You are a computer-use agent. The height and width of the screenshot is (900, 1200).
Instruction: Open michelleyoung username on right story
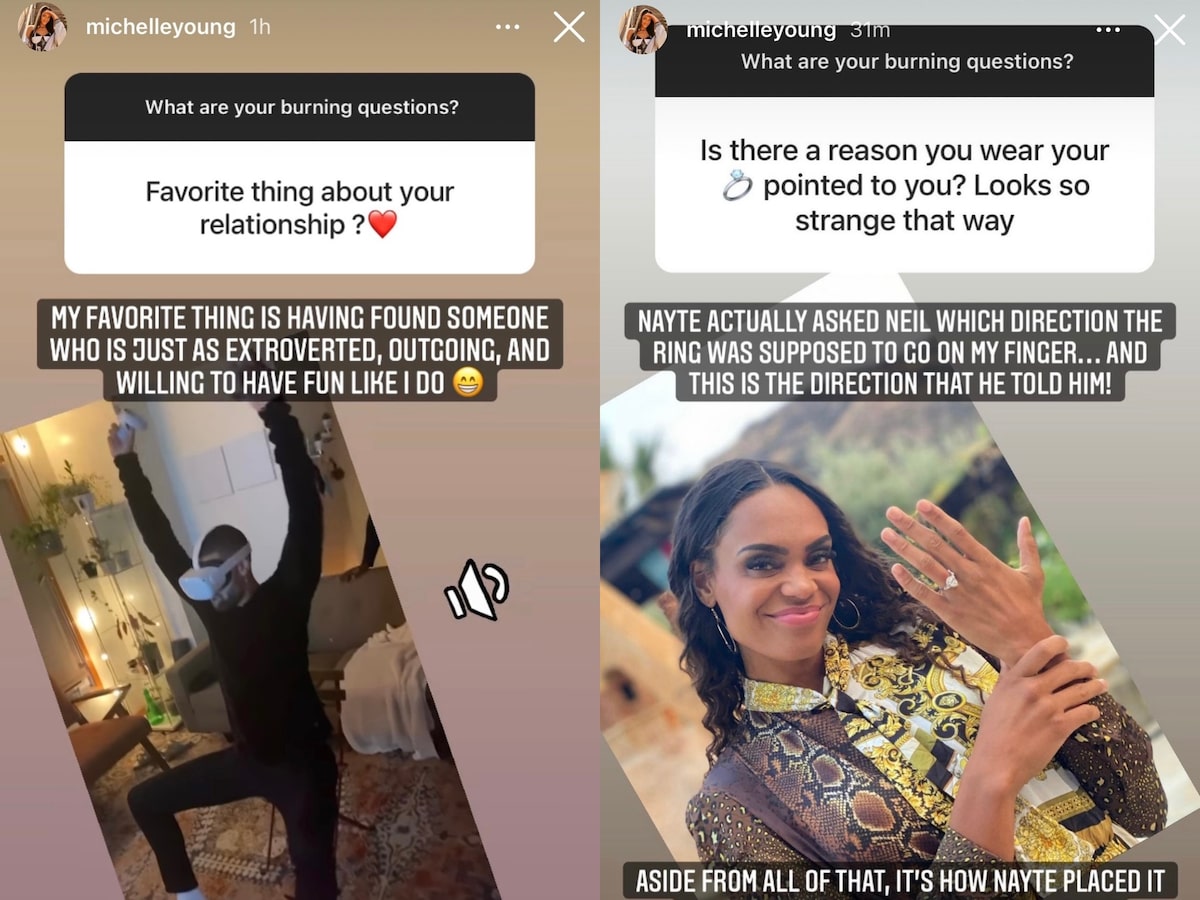pos(761,30)
